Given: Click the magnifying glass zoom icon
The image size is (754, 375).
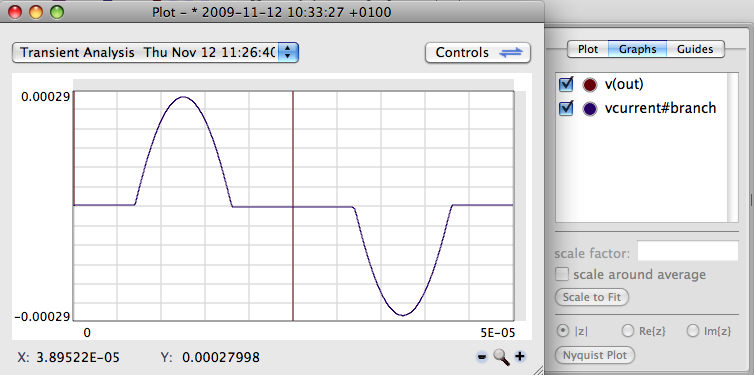Looking at the screenshot, I should coord(501,357).
